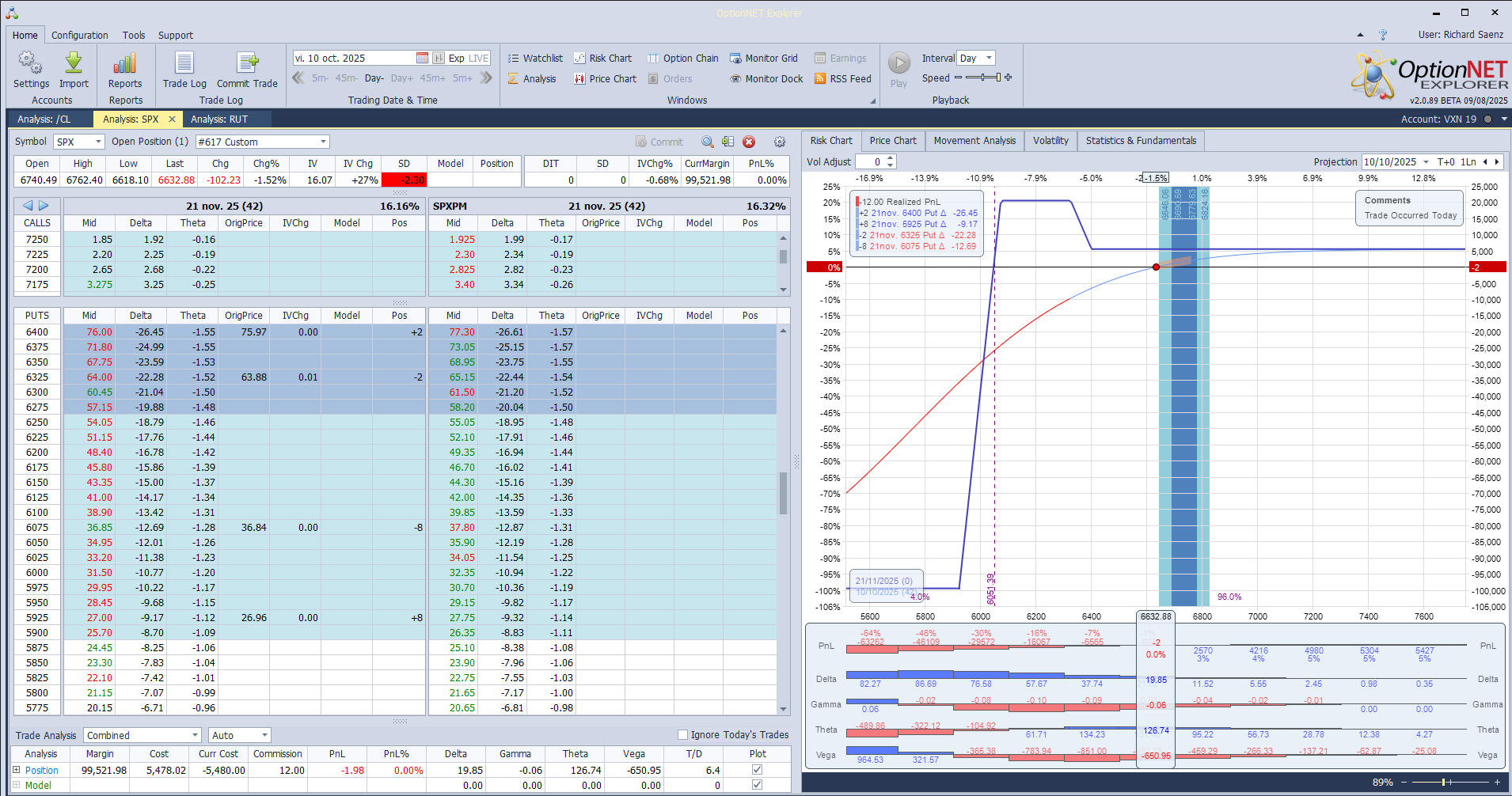Toggle the Position row Plot checkbox
This screenshot has width=1512, height=796.
[757, 770]
